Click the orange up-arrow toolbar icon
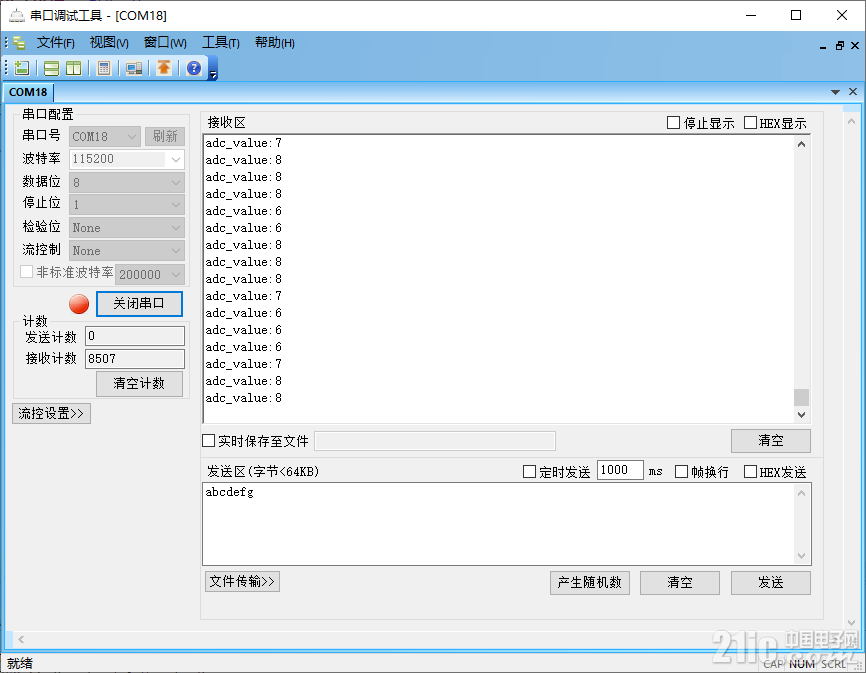Viewport: 866px width, 673px height. 164,68
